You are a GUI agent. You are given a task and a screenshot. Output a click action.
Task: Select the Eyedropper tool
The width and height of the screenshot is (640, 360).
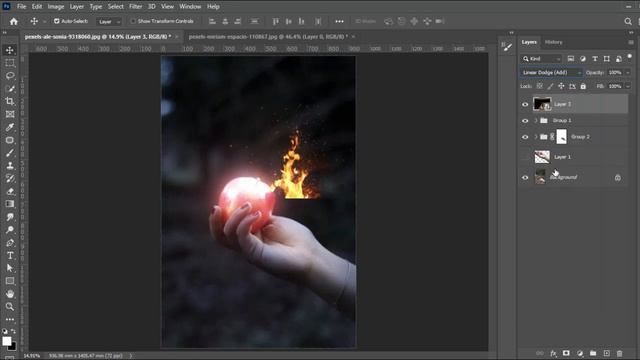coord(10,127)
